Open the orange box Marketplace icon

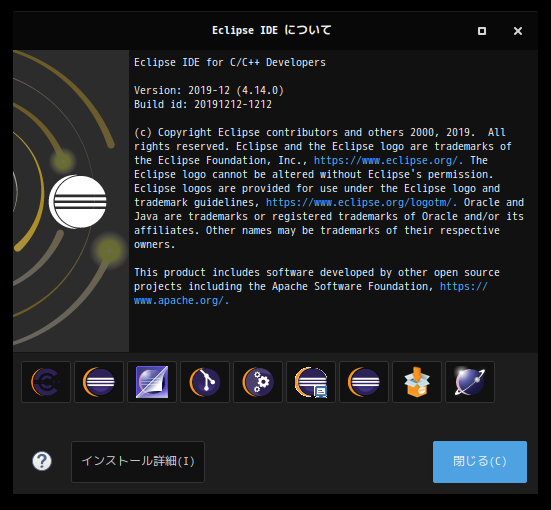[417, 382]
